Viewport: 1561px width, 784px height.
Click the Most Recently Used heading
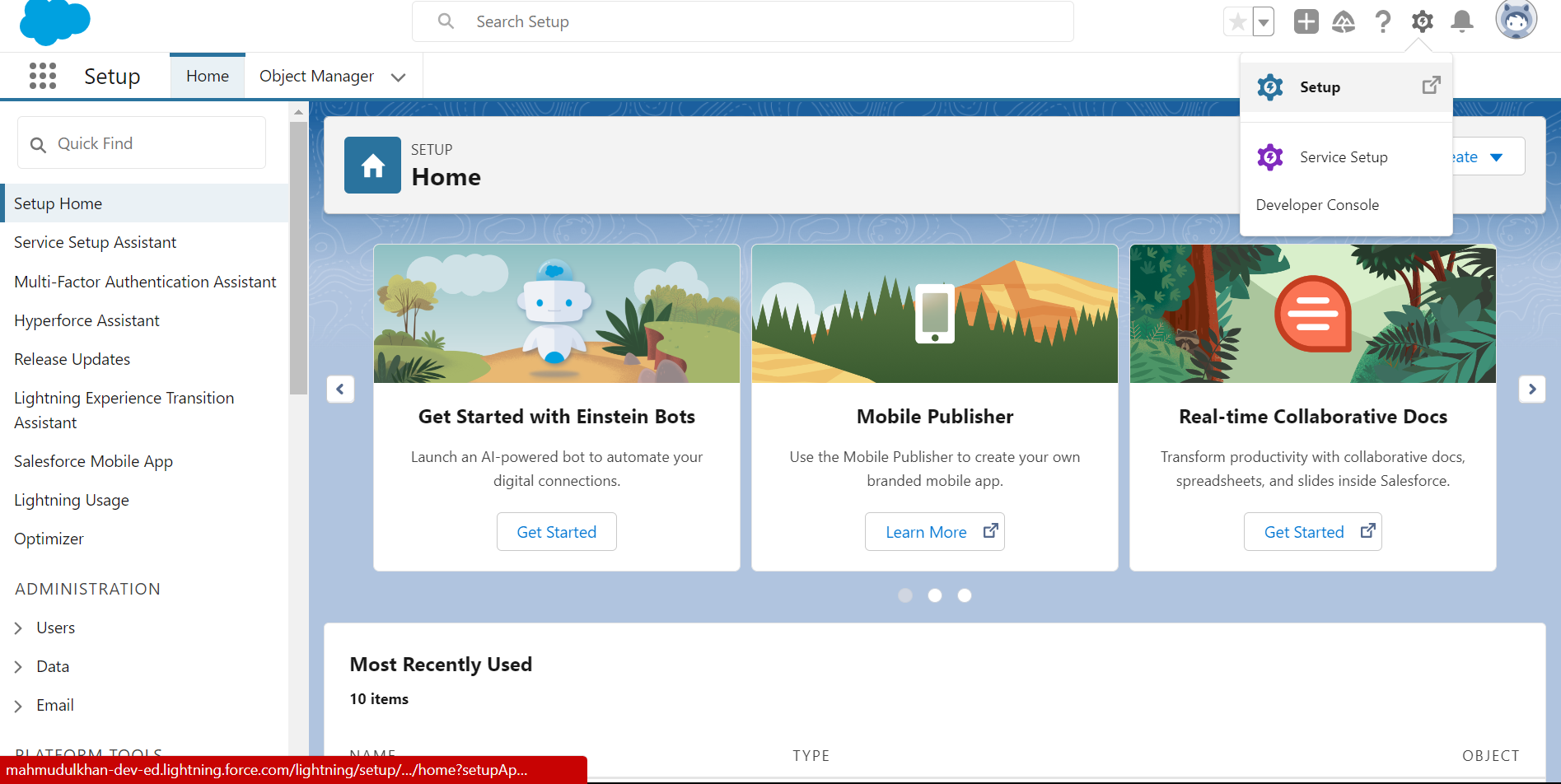[x=441, y=664]
